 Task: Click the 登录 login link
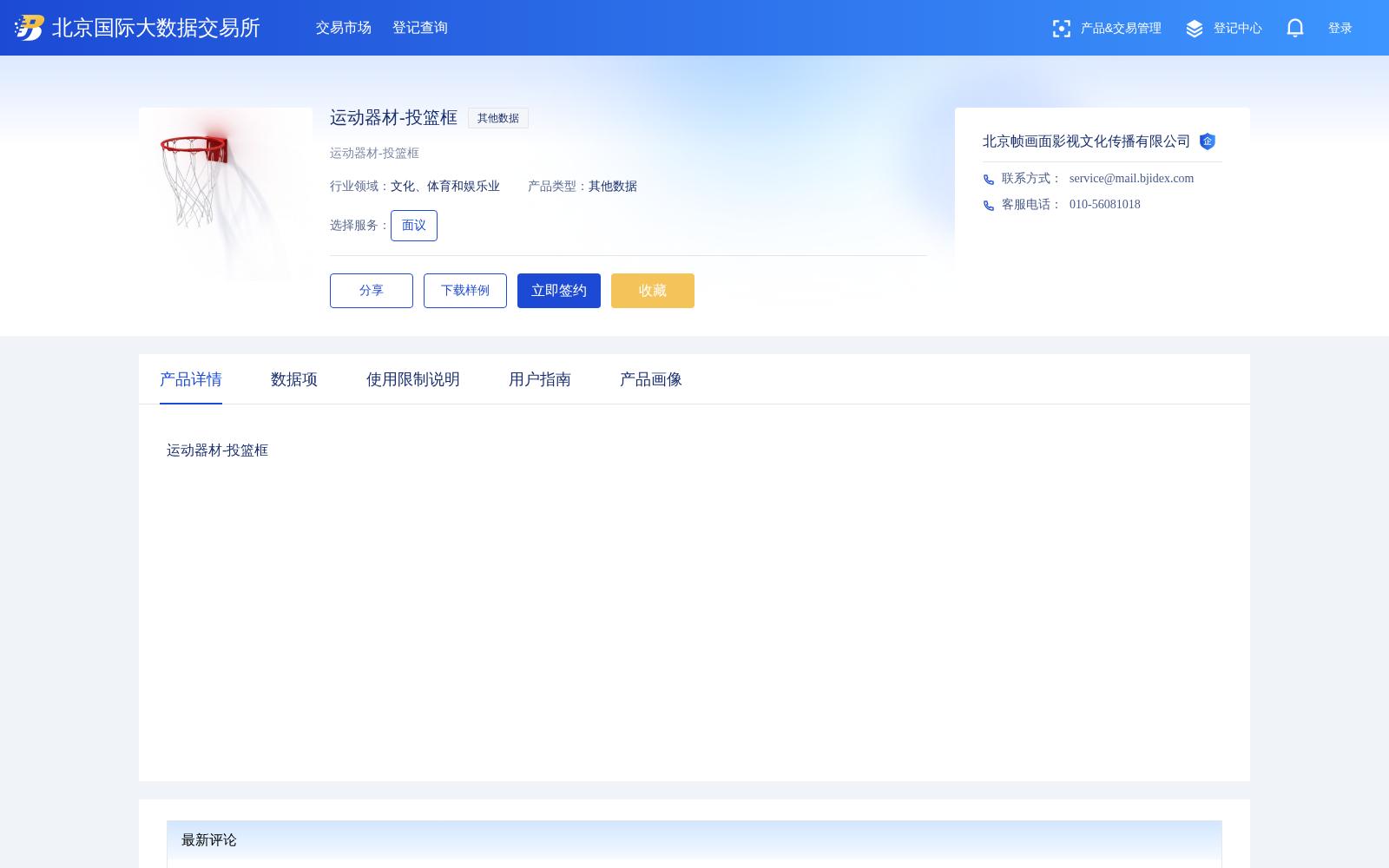click(1340, 28)
